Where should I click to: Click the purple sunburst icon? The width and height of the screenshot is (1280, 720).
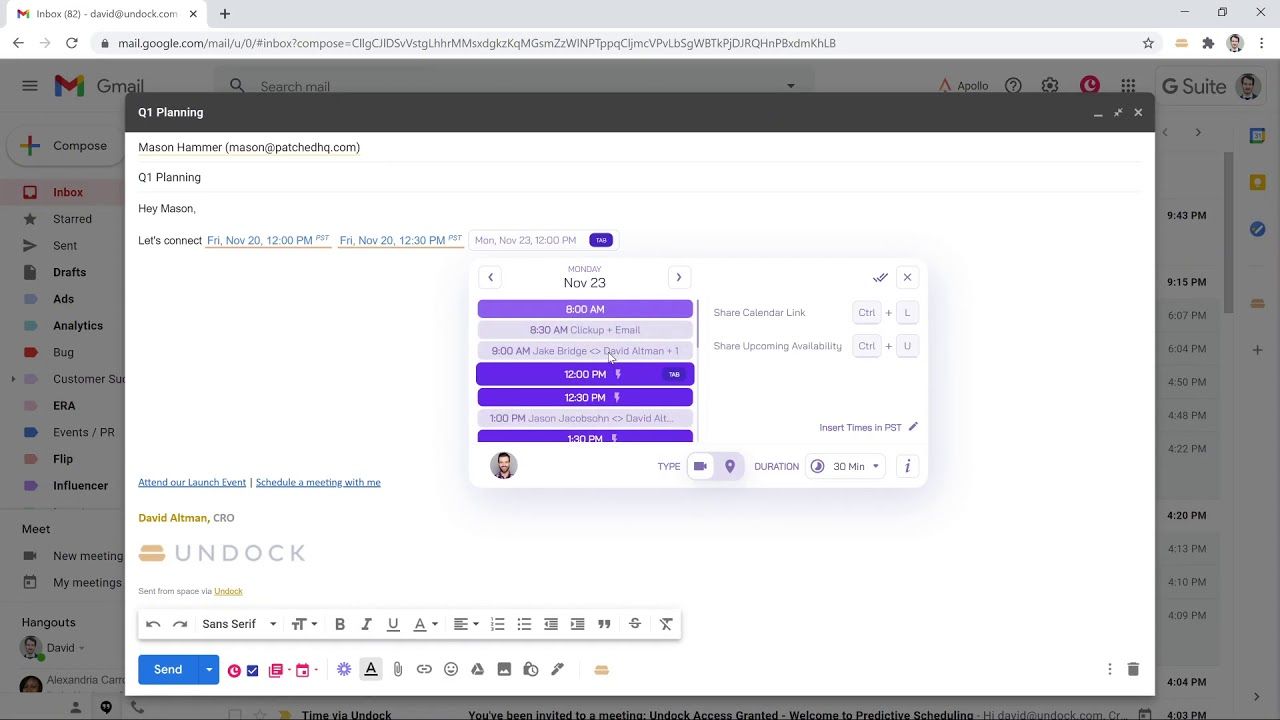pos(344,670)
